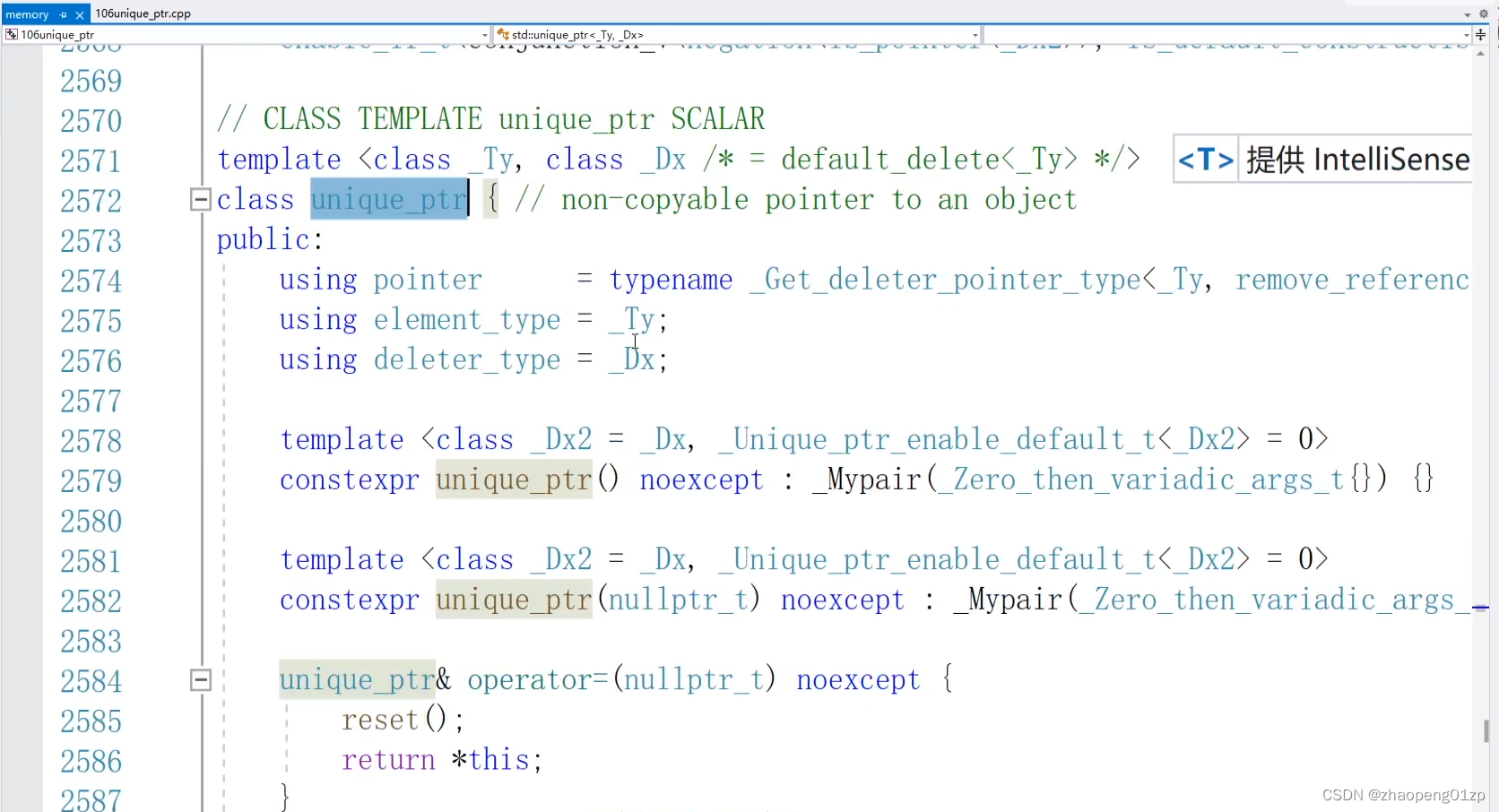Open editor tab settings gear

(1483, 13)
